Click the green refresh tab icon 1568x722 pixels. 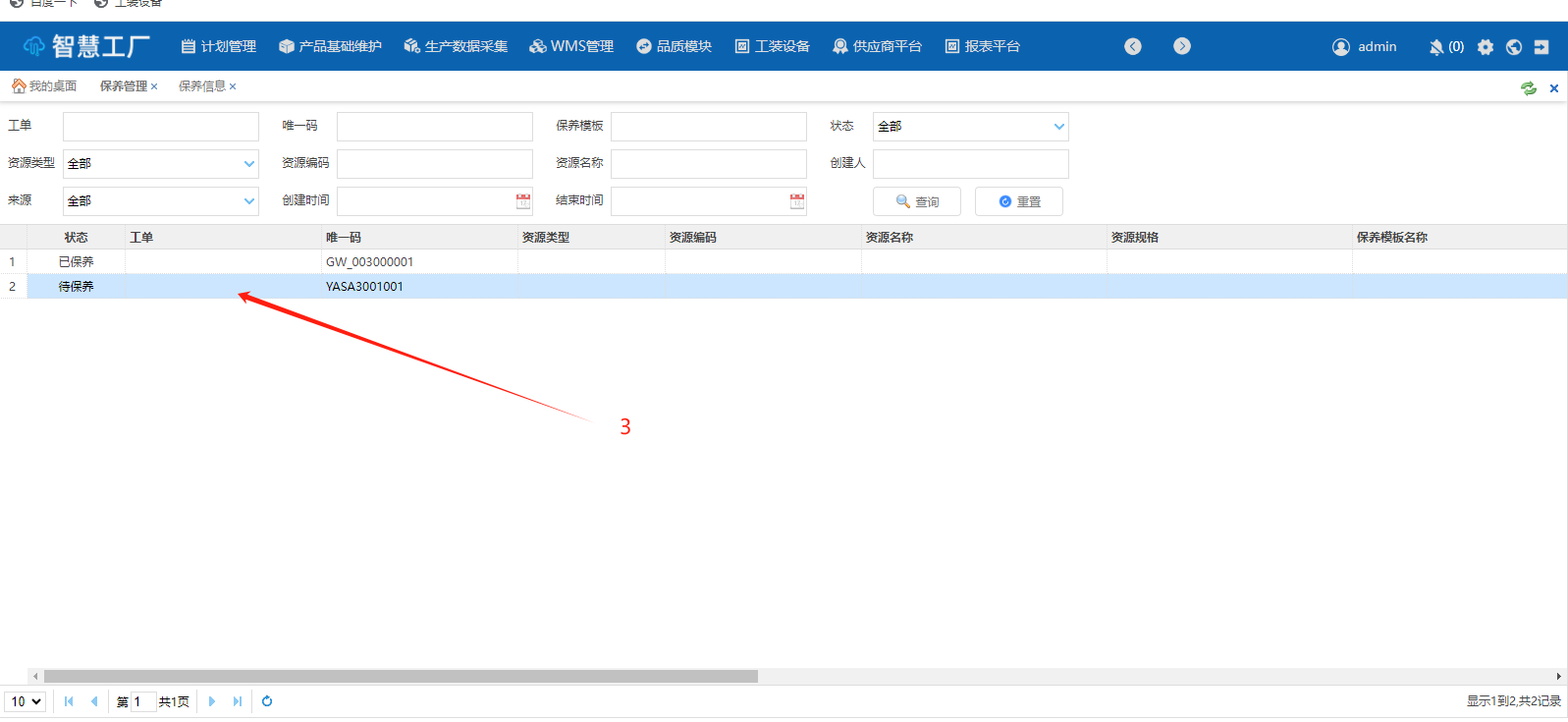pos(1529,88)
